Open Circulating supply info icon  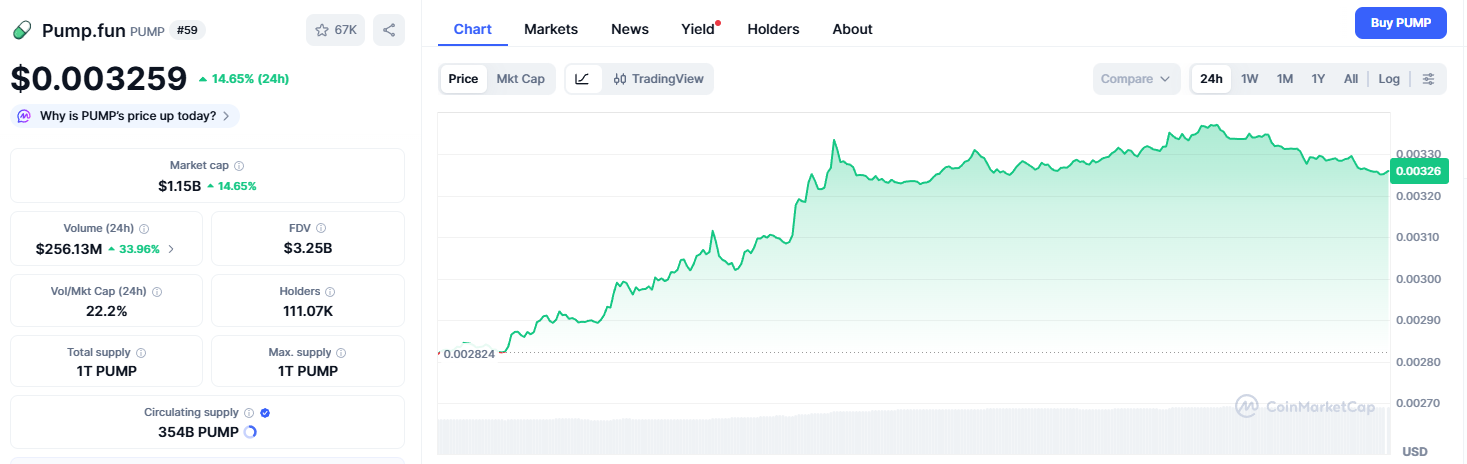coord(249,413)
